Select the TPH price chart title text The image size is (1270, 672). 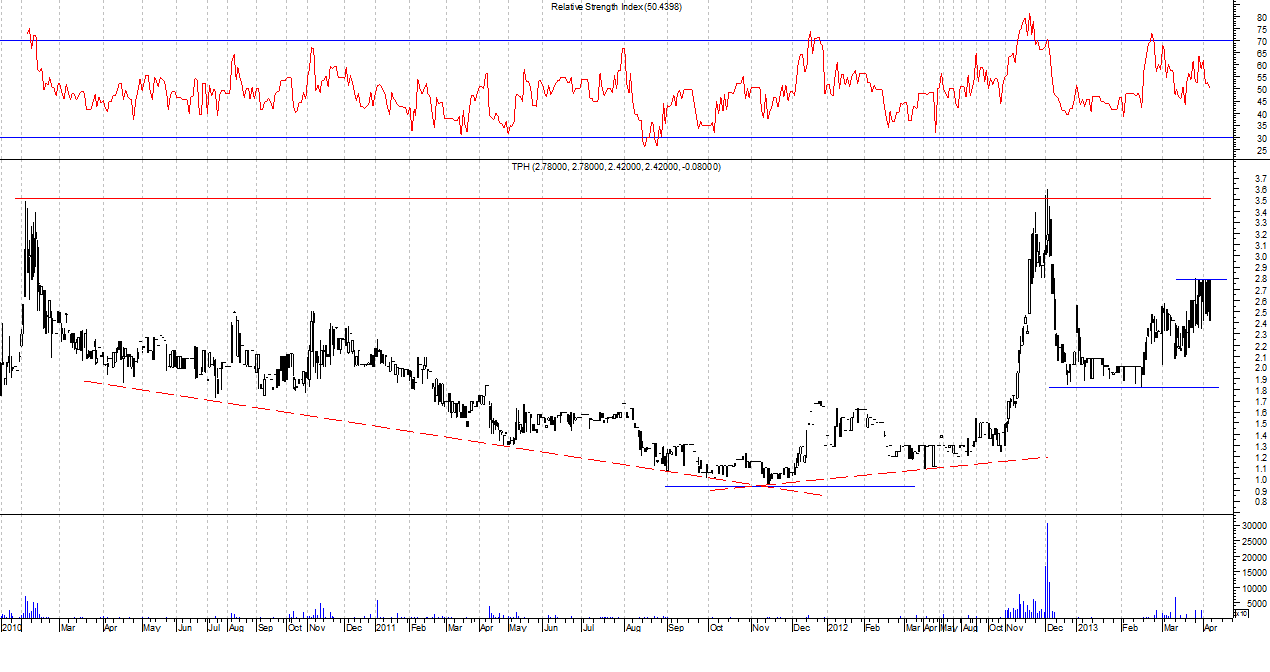(x=615, y=166)
